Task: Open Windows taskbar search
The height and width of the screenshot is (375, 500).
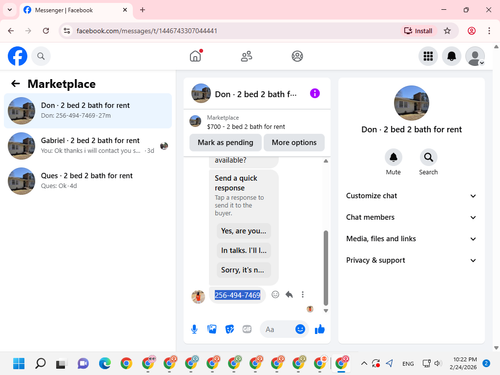Action: click(x=40, y=363)
